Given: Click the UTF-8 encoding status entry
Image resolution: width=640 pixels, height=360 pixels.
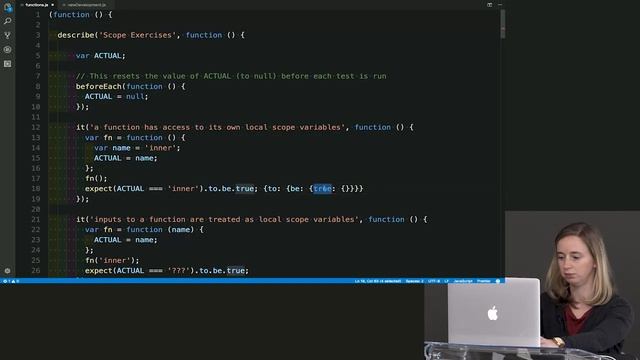Looking at the screenshot, I should tap(433, 281).
